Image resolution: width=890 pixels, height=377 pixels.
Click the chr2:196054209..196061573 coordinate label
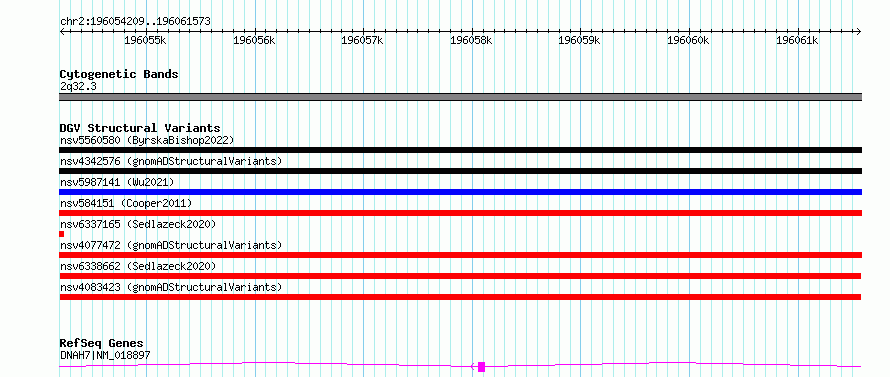pyautogui.click(x=135, y=22)
